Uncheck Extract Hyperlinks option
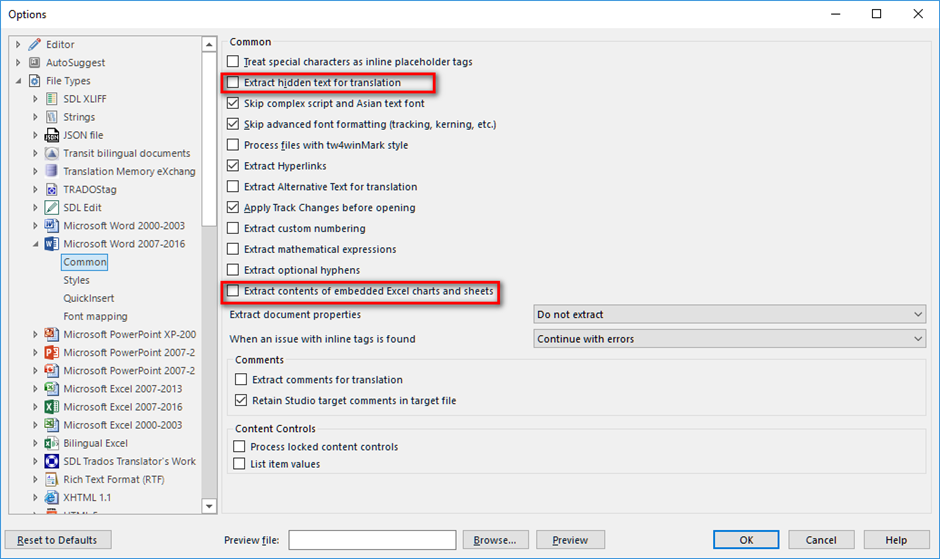Screen dimensions: 940x559 point(233,166)
